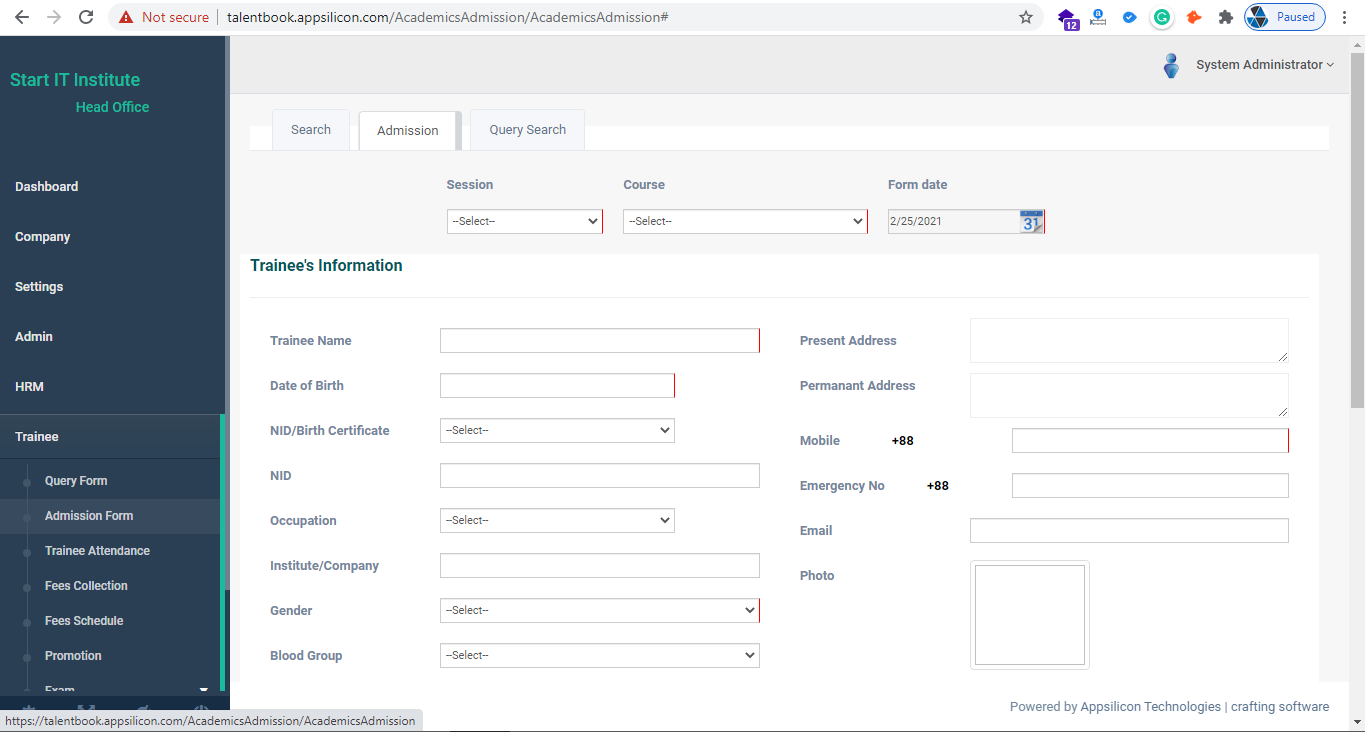Click the green Grammarly extension icon
The image size is (1365, 732).
(1161, 17)
